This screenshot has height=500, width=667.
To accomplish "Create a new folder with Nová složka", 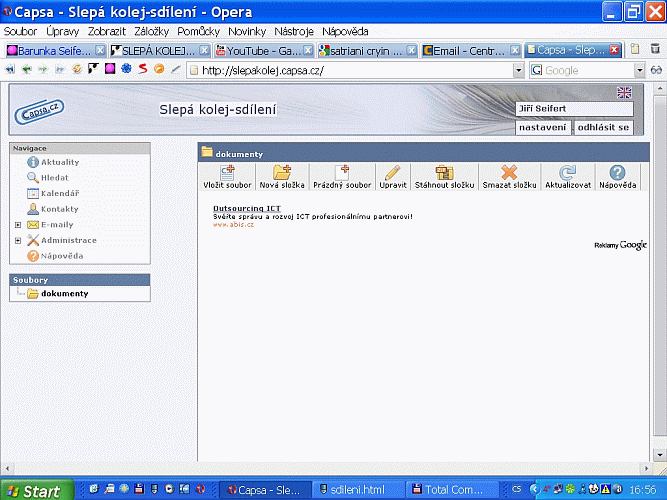I will [x=283, y=174].
